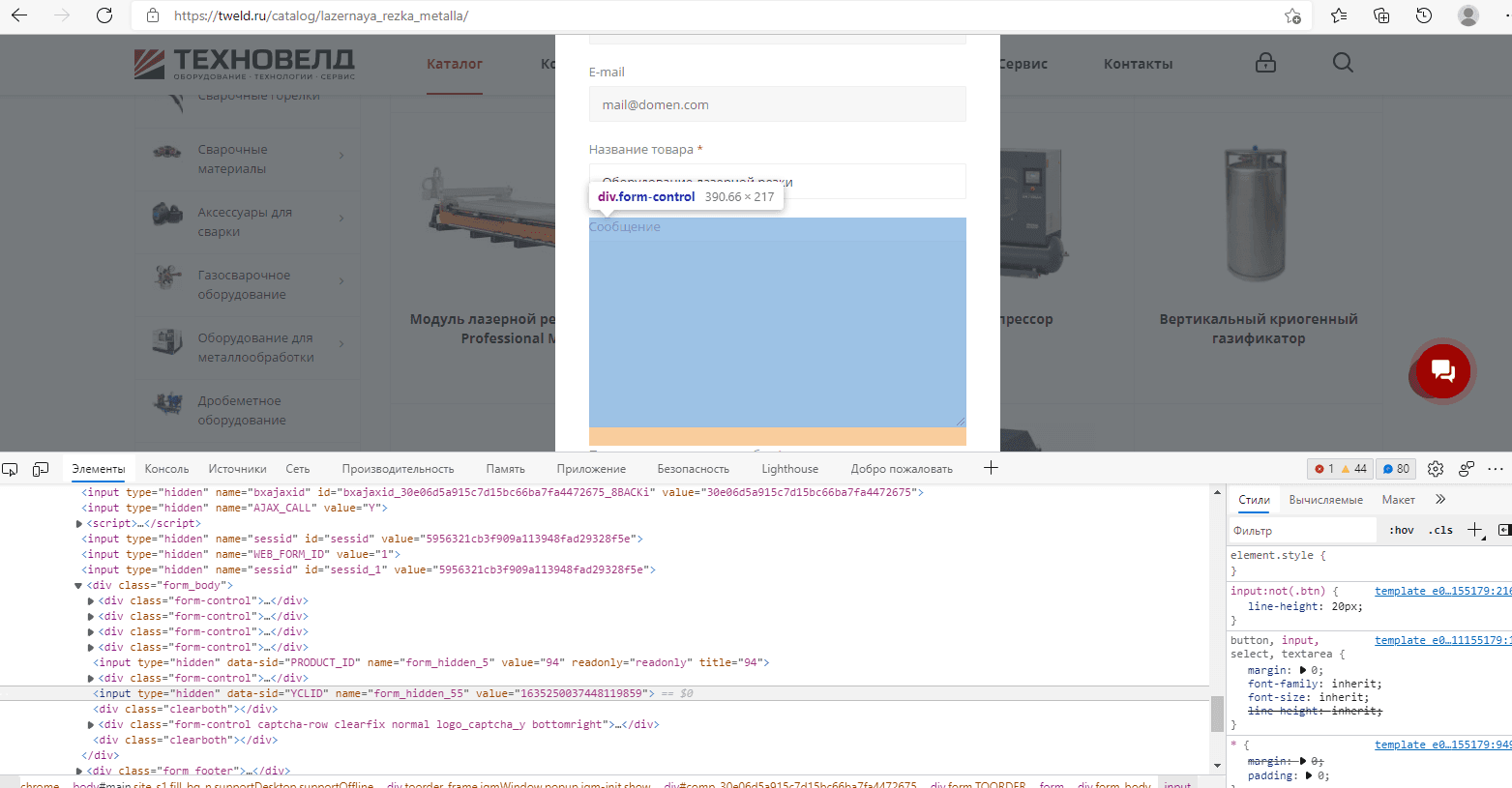Switch to the Макет tab
This screenshot has height=788, width=1512.
point(1399,500)
